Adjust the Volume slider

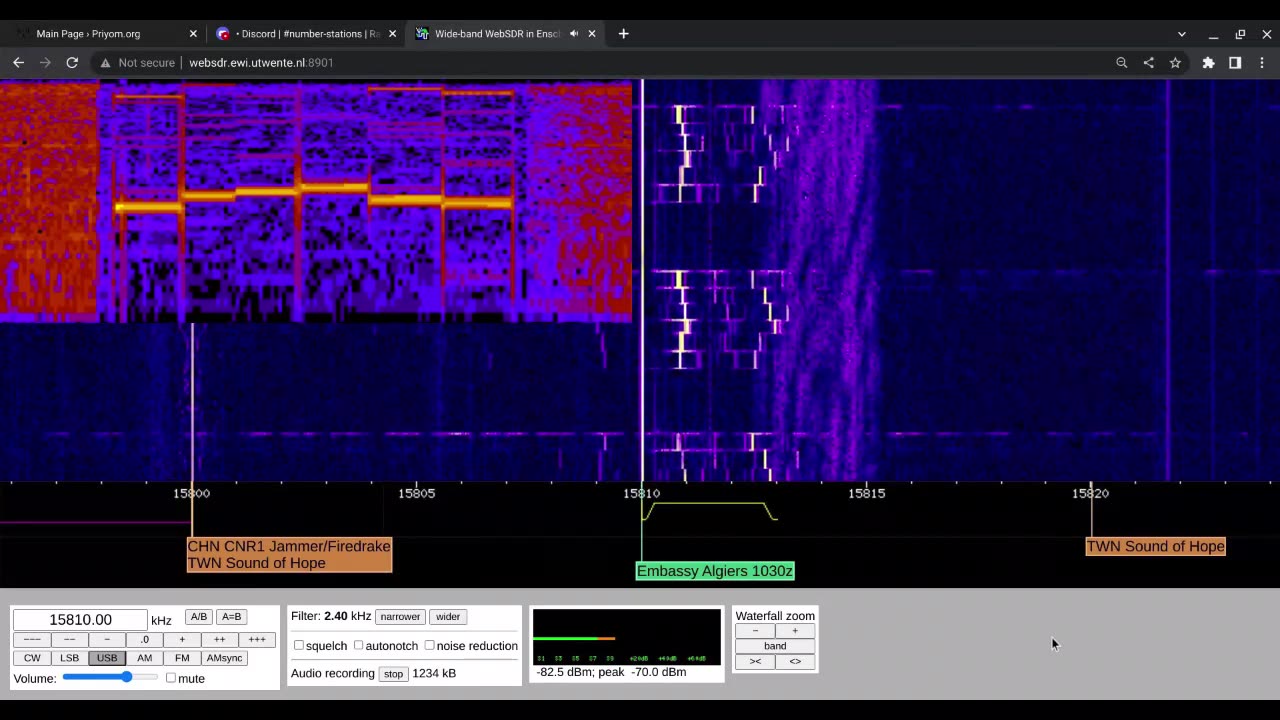(110, 677)
